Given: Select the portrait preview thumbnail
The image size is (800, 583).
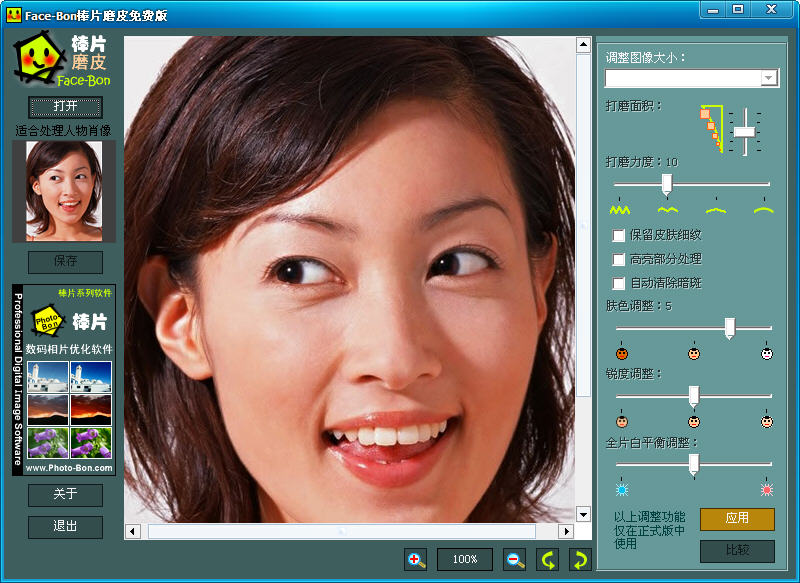Looking at the screenshot, I should click(64, 190).
